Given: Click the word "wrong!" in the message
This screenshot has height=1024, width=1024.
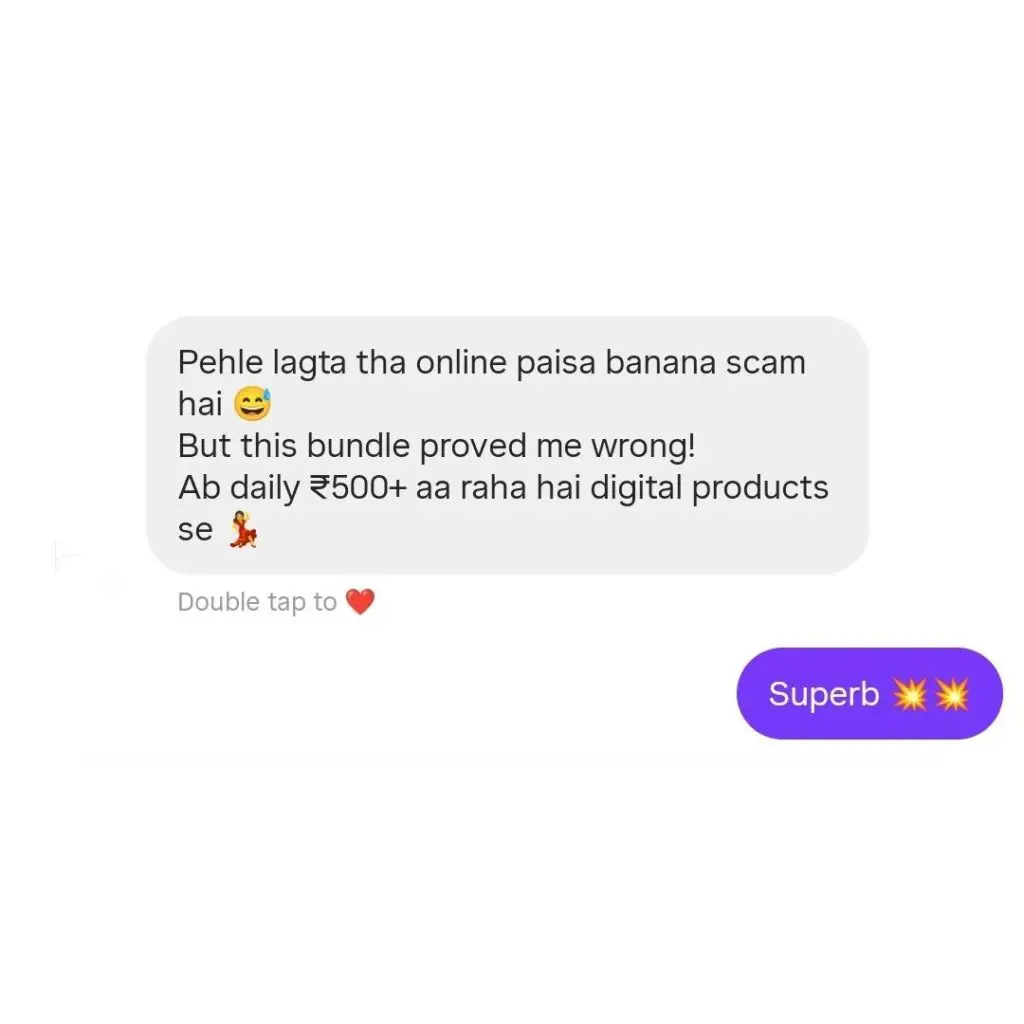Looking at the screenshot, I should 643,447.
